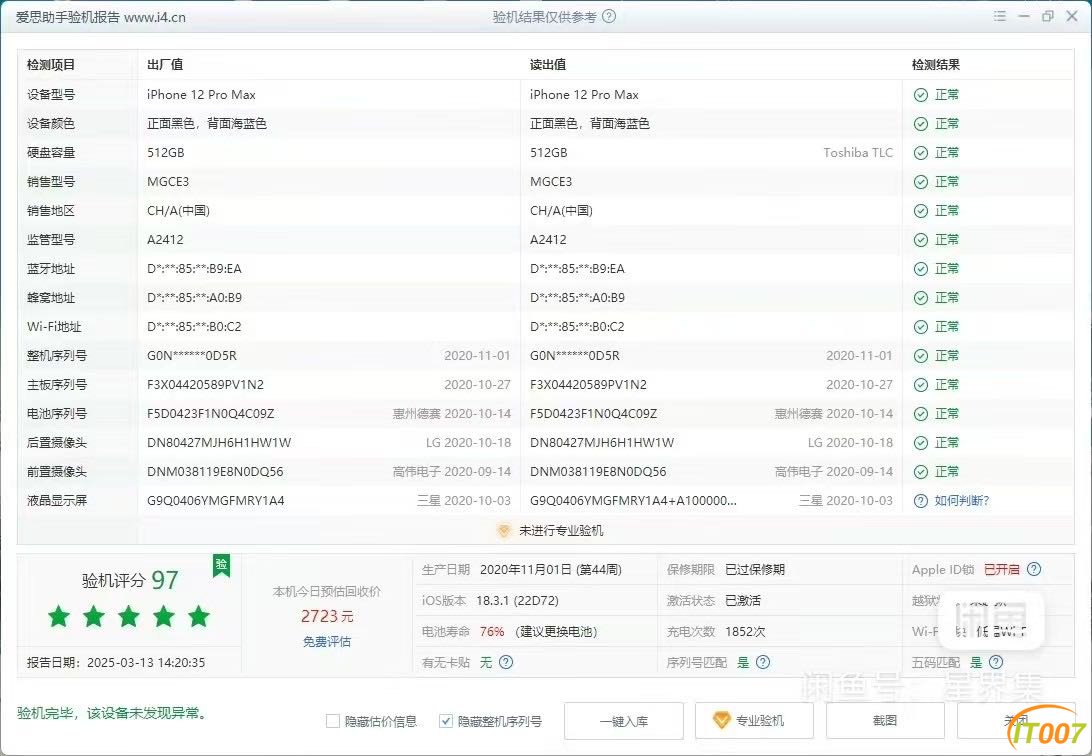Click the 爱思助手验机报告 www.i4.cn window title
The width and height of the screenshot is (1092, 756).
[101, 17]
